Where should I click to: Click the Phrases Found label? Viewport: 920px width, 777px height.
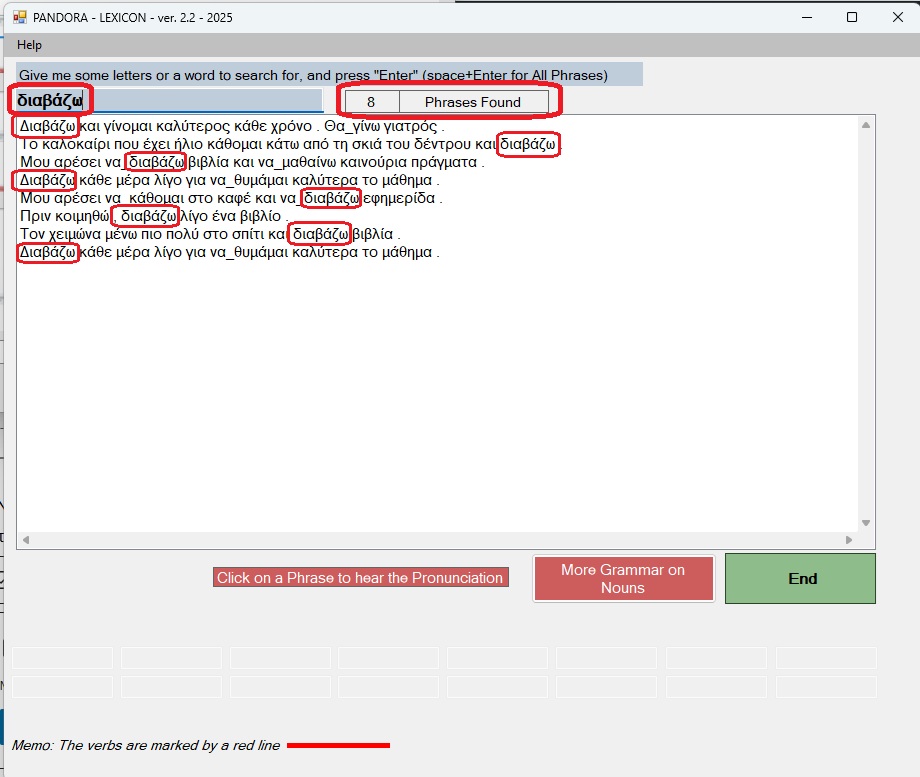[x=473, y=102]
